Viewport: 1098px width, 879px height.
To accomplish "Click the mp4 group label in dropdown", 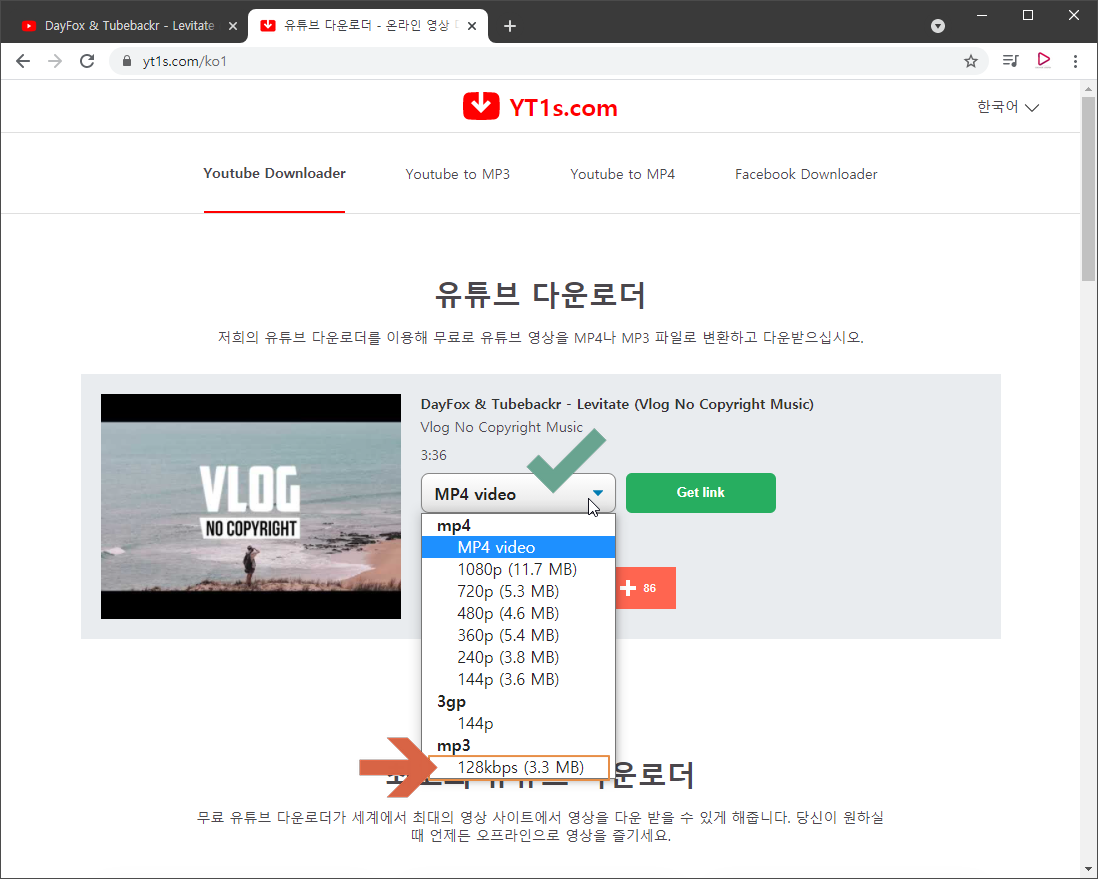I will [454, 525].
